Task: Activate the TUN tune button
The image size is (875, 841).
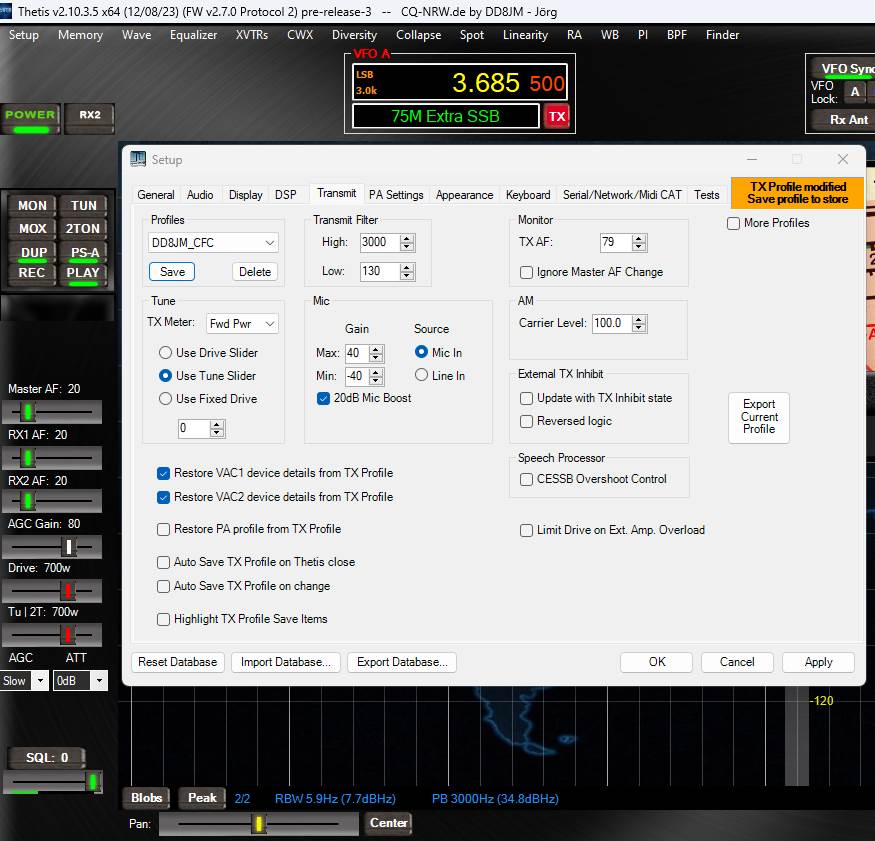Action: [83, 205]
